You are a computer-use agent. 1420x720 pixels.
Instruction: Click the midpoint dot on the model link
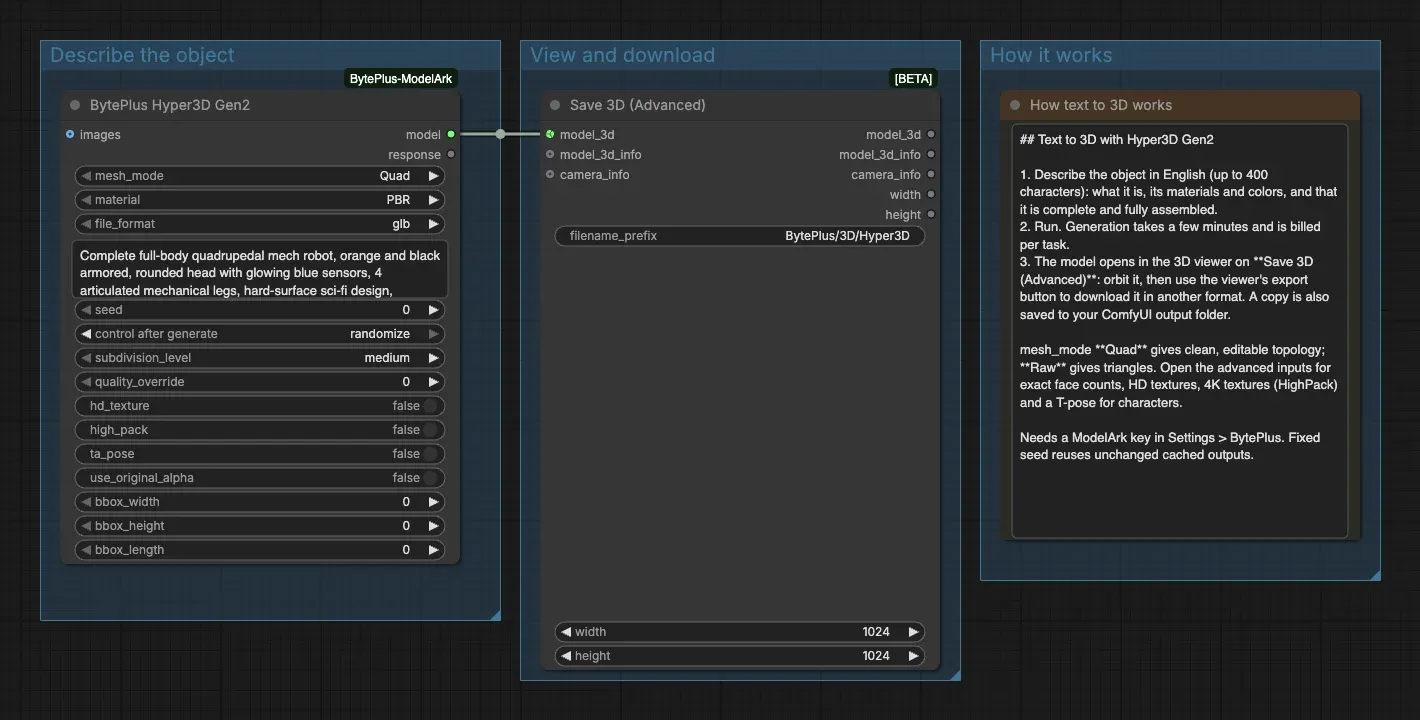click(x=501, y=134)
